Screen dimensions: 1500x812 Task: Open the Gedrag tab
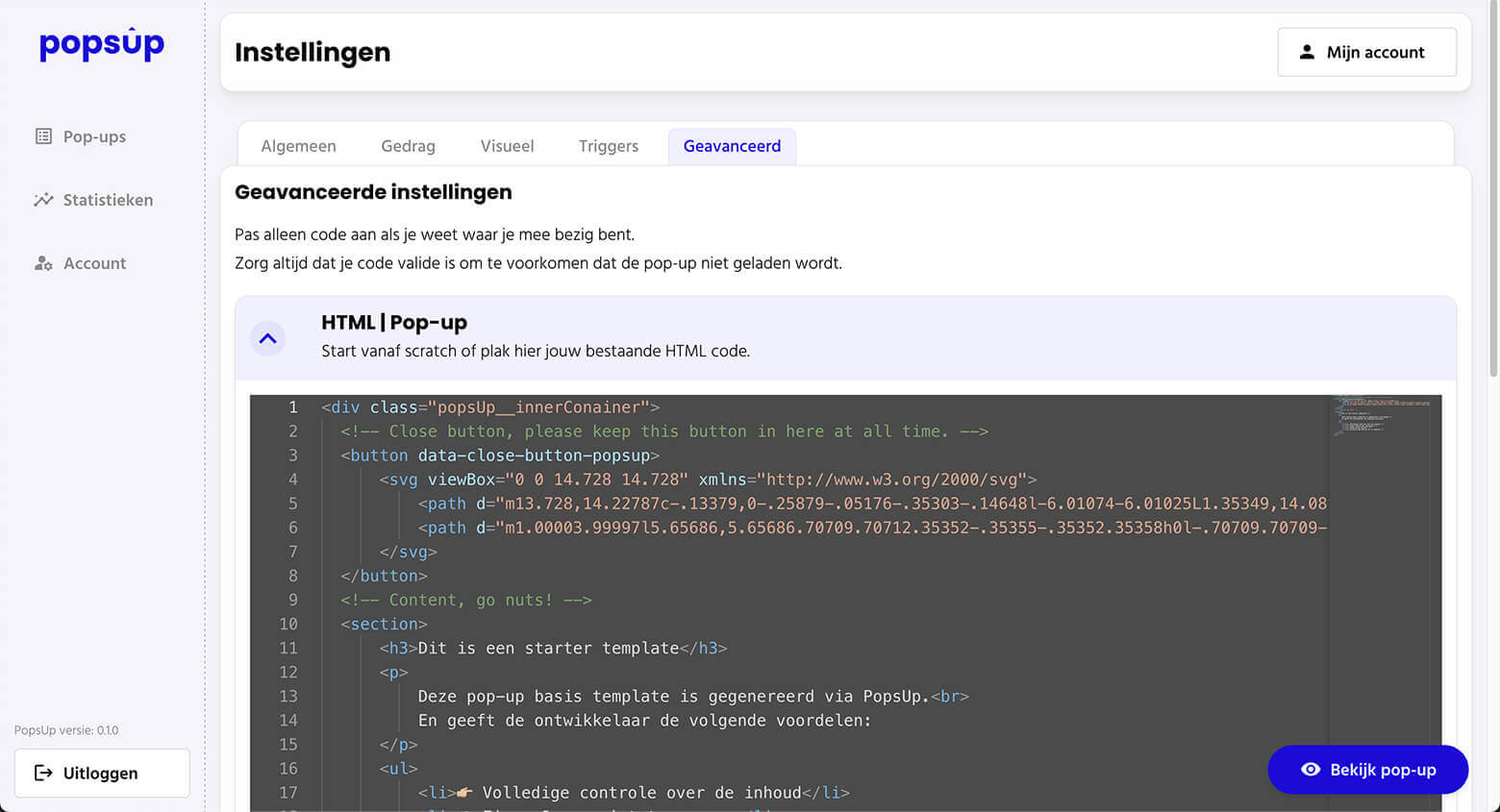tap(408, 145)
